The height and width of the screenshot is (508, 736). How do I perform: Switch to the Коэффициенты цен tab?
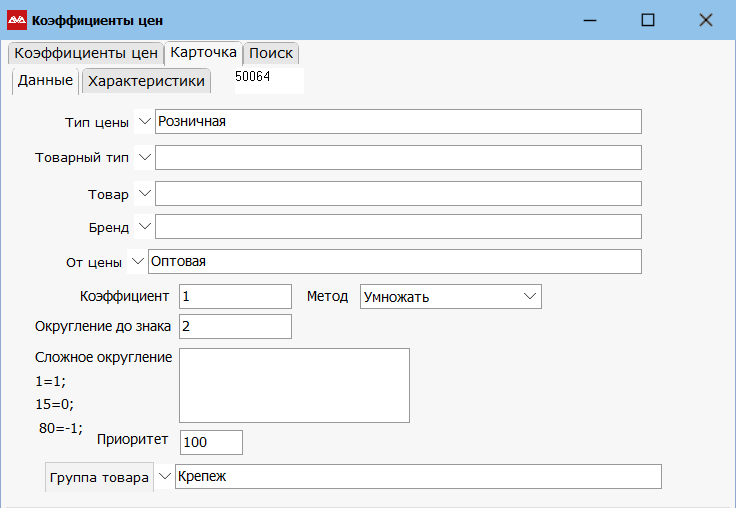pyautogui.click(x=85, y=54)
